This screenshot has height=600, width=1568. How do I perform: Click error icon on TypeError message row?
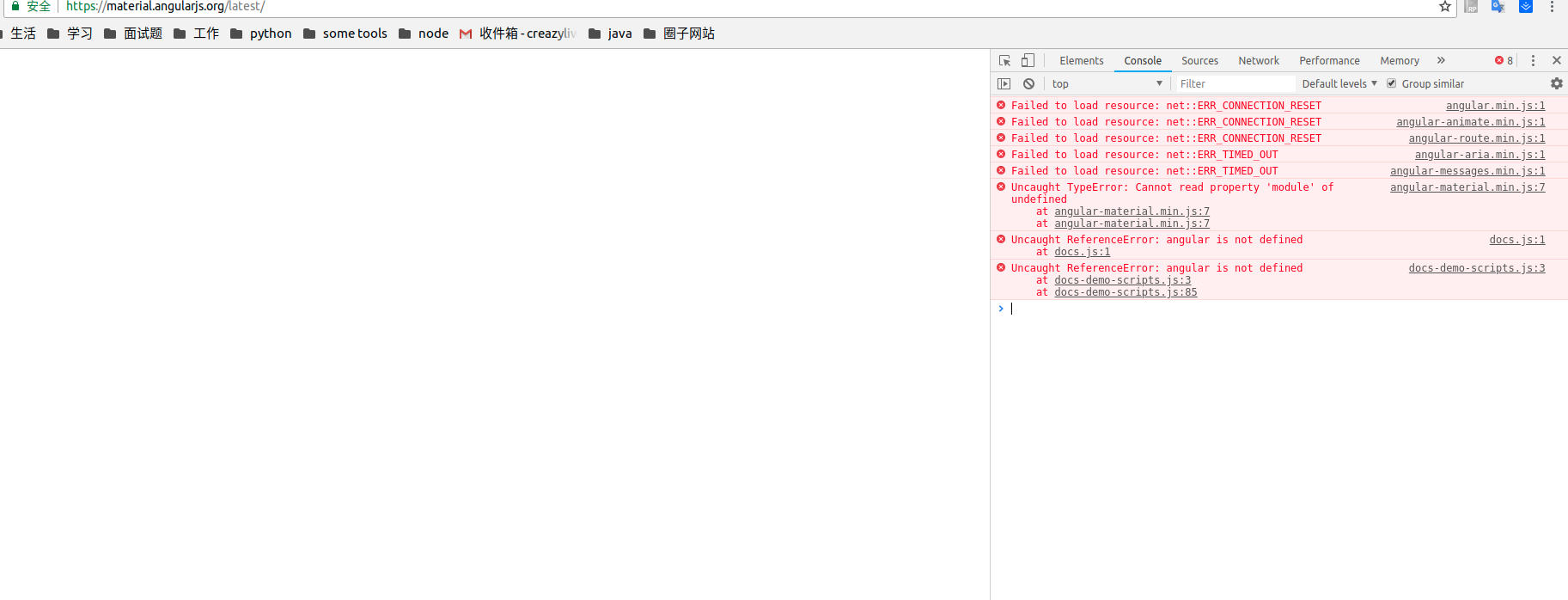pos(1001,187)
